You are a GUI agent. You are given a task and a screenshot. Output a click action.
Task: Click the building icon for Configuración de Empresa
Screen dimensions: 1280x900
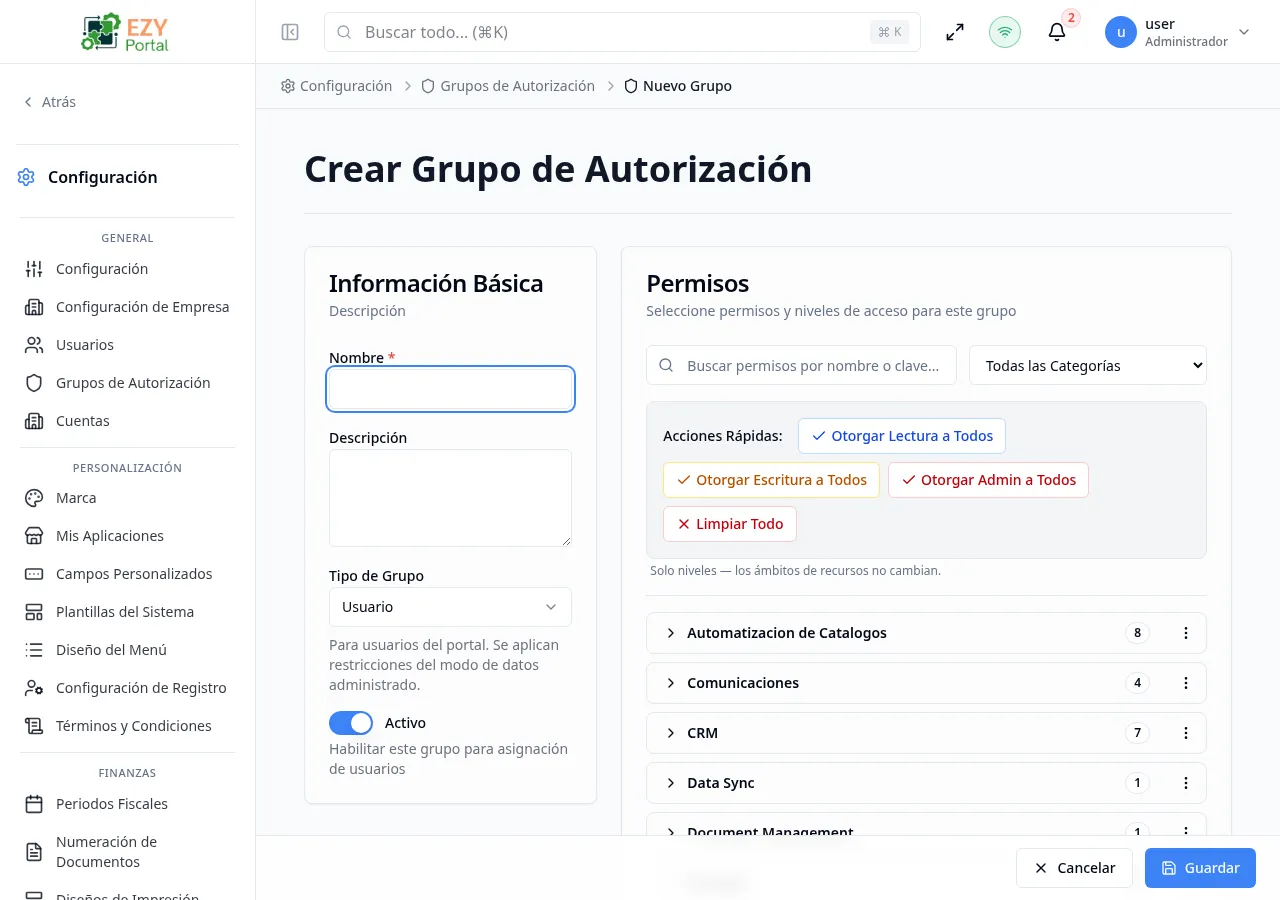tap(34, 307)
